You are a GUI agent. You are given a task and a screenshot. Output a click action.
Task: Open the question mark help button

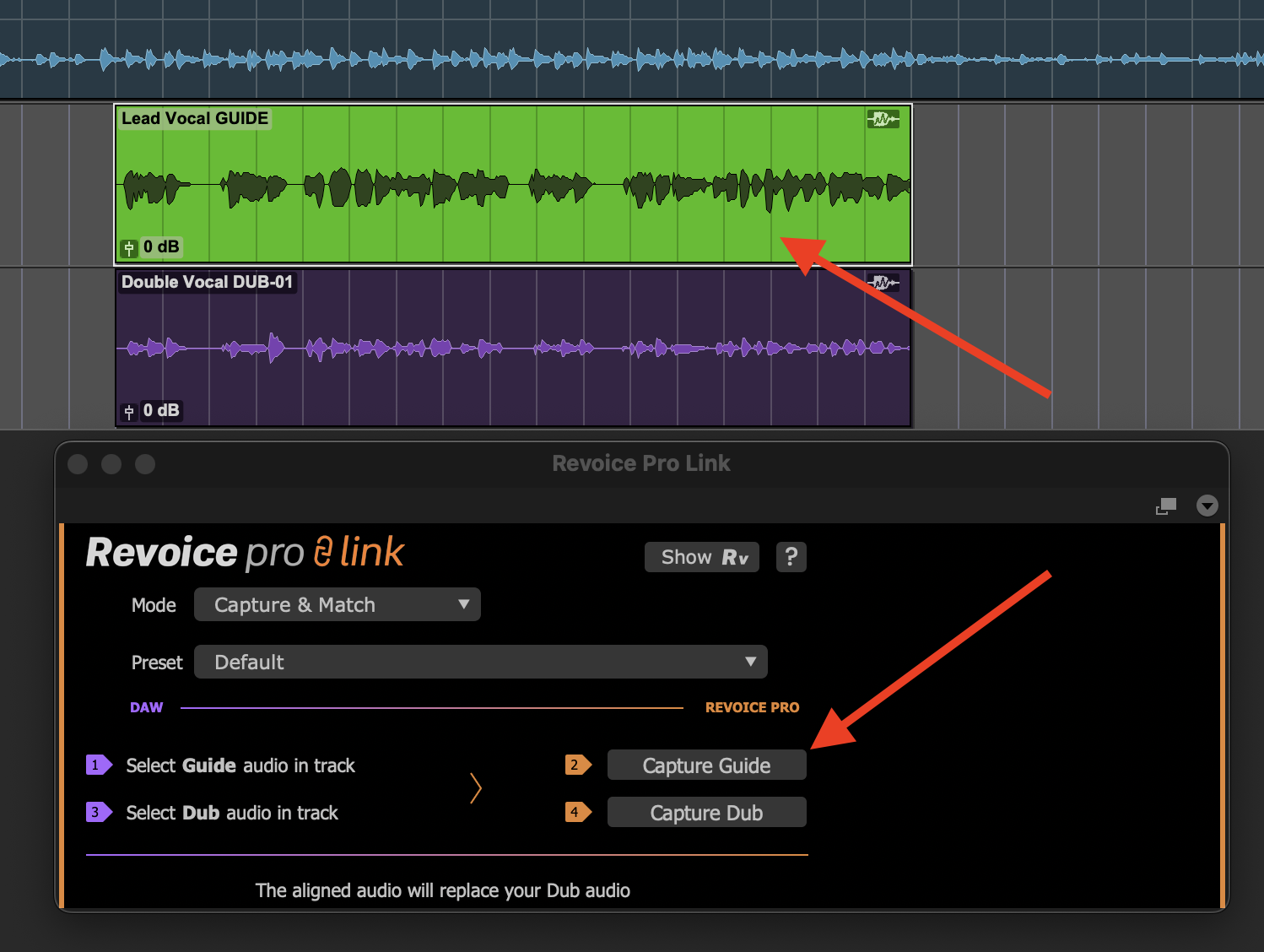click(791, 557)
